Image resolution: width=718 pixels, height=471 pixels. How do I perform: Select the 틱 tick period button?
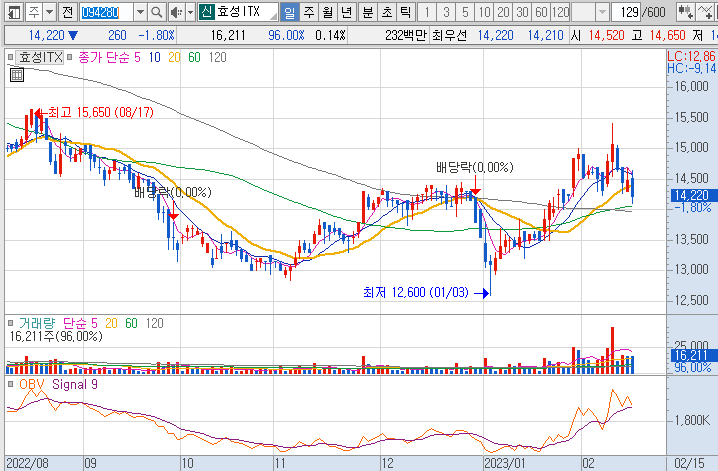point(406,12)
